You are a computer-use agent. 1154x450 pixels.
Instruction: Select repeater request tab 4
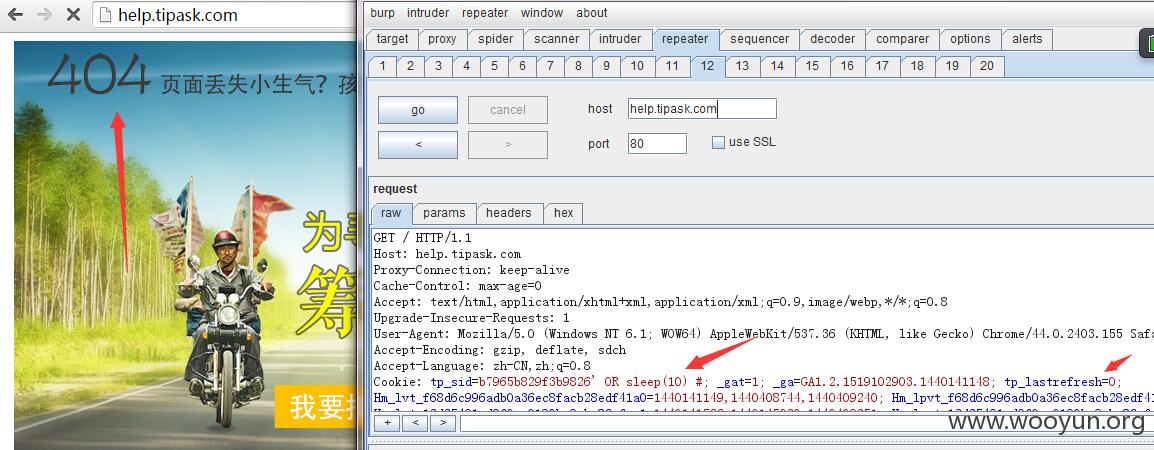click(x=466, y=66)
